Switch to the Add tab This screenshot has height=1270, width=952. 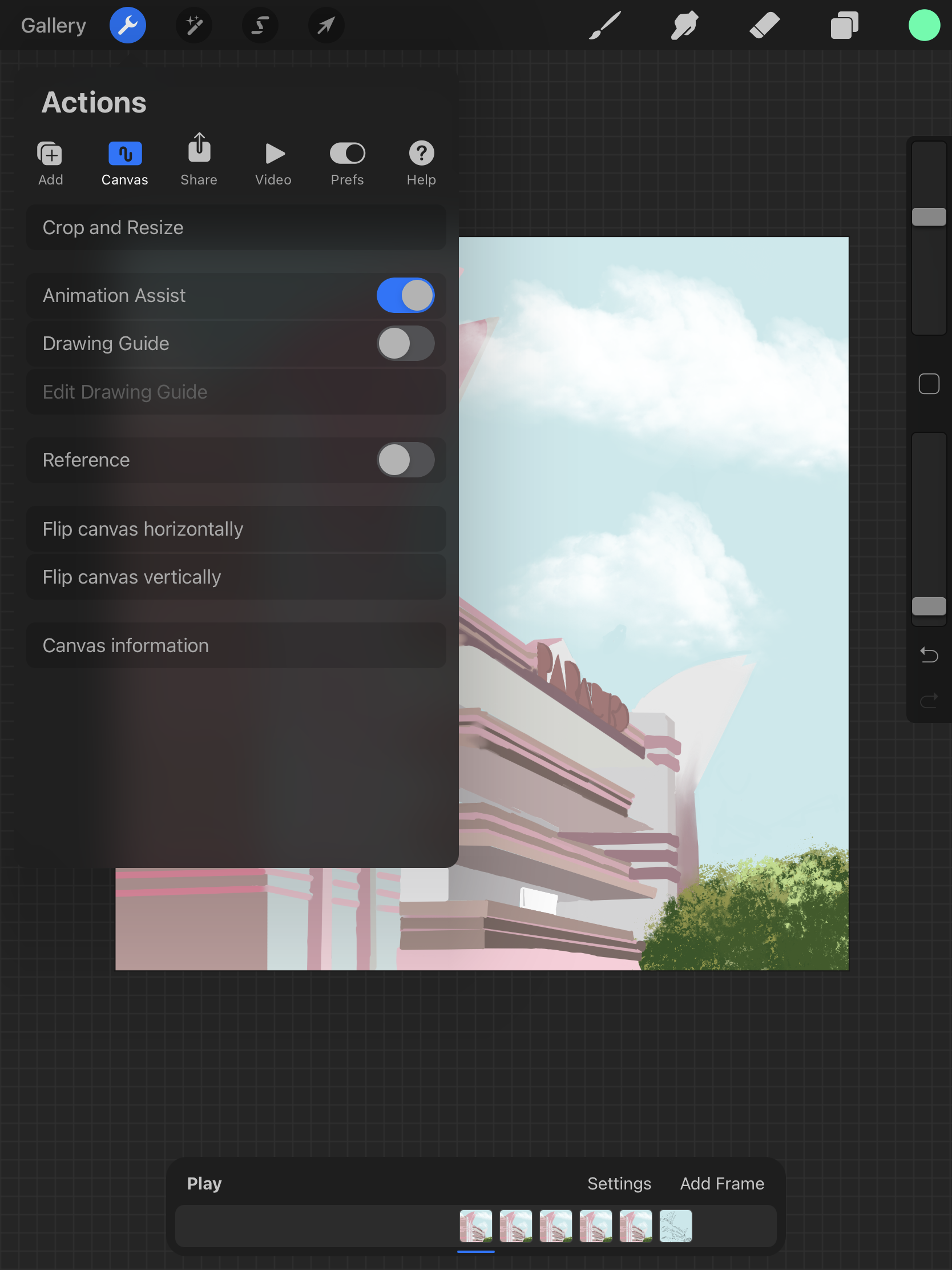pos(50,164)
